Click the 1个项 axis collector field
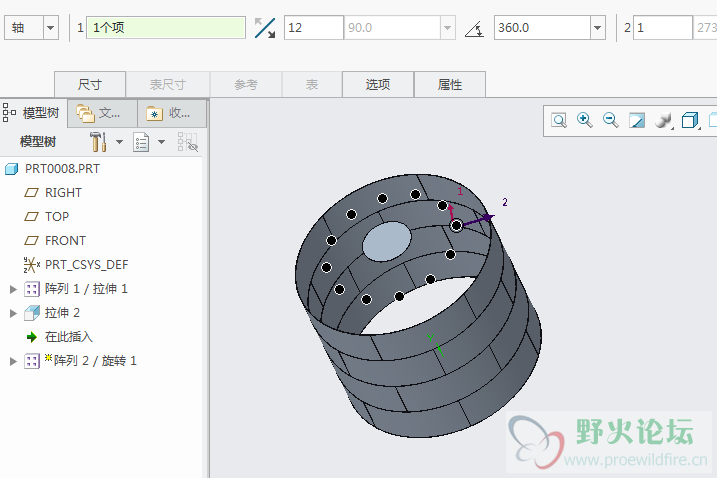Image resolution: width=717 pixels, height=478 pixels. coord(166,27)
